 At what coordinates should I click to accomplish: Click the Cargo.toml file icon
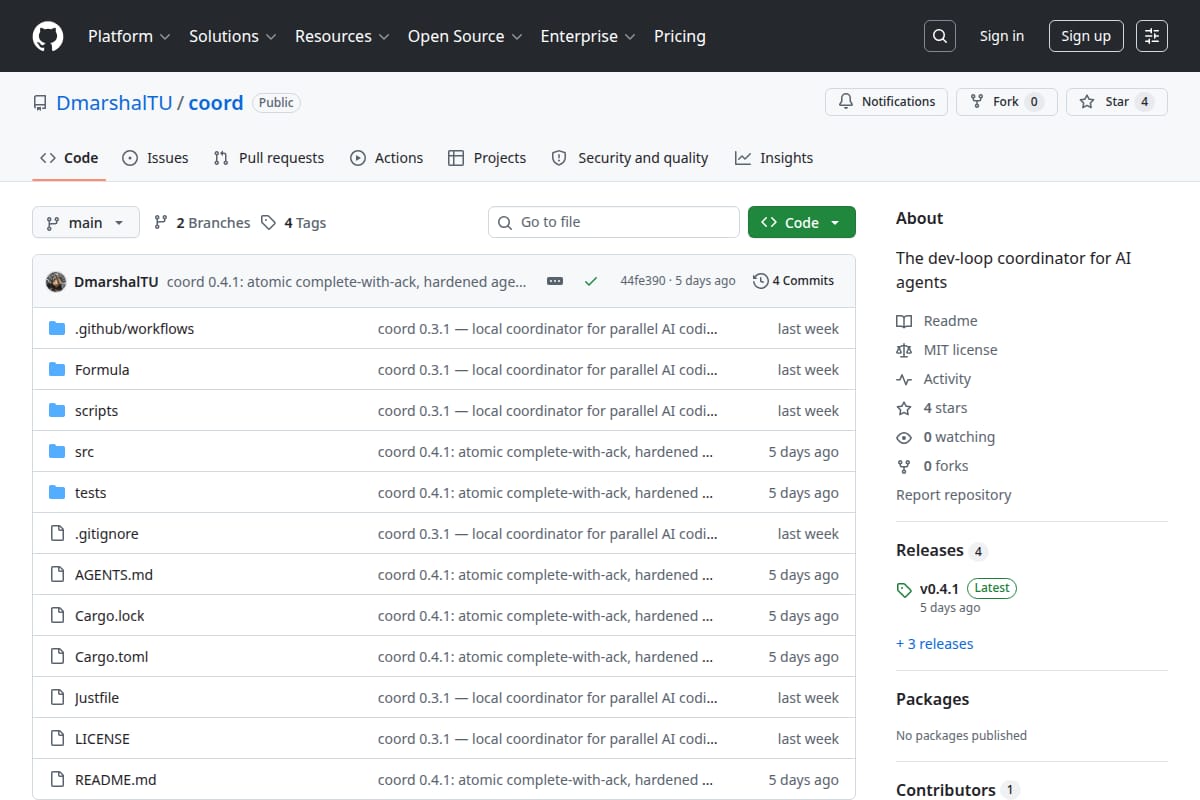pyautogui.click(x=57, y=657)
